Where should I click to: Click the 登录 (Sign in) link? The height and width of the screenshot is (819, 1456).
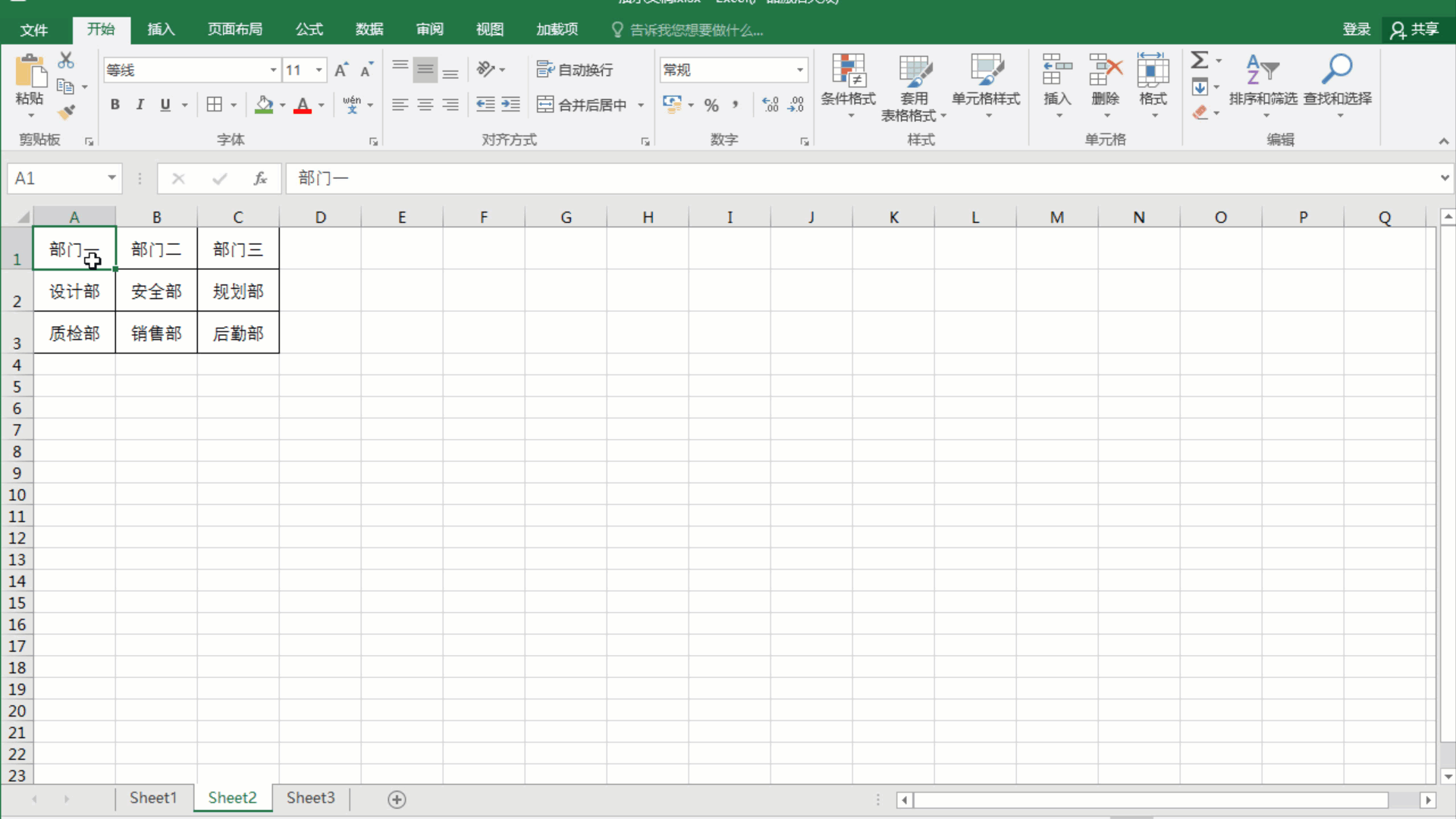point(1357,30)
